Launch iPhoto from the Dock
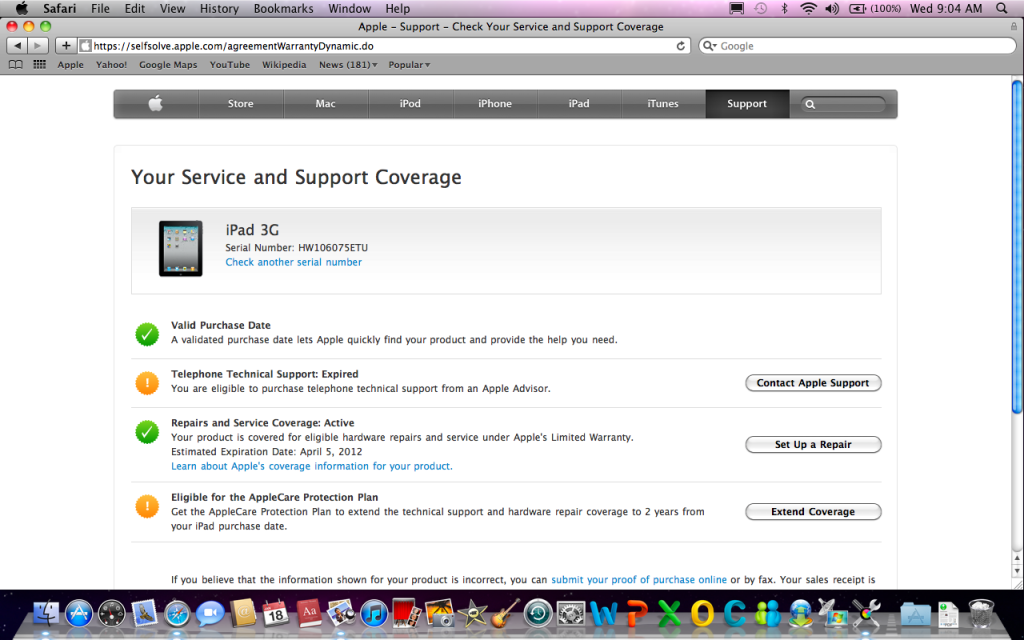 [x=341, y=614]
